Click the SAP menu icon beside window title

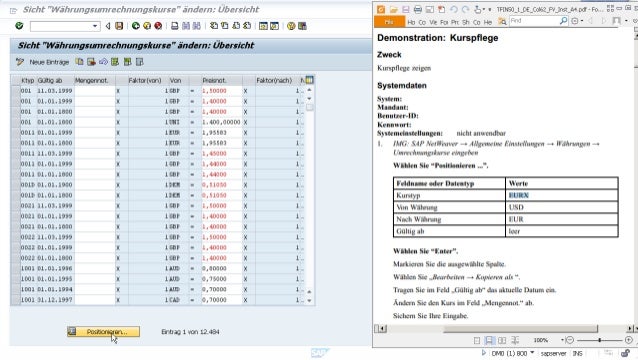point(13,11)
